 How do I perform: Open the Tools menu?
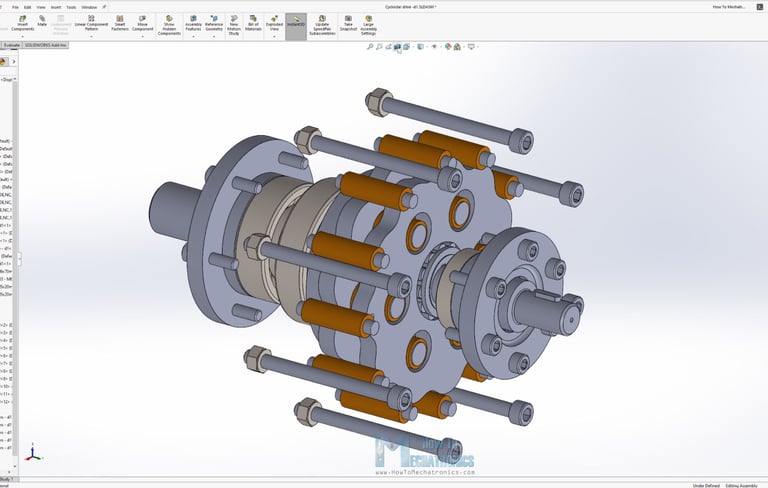pos(71,7)
